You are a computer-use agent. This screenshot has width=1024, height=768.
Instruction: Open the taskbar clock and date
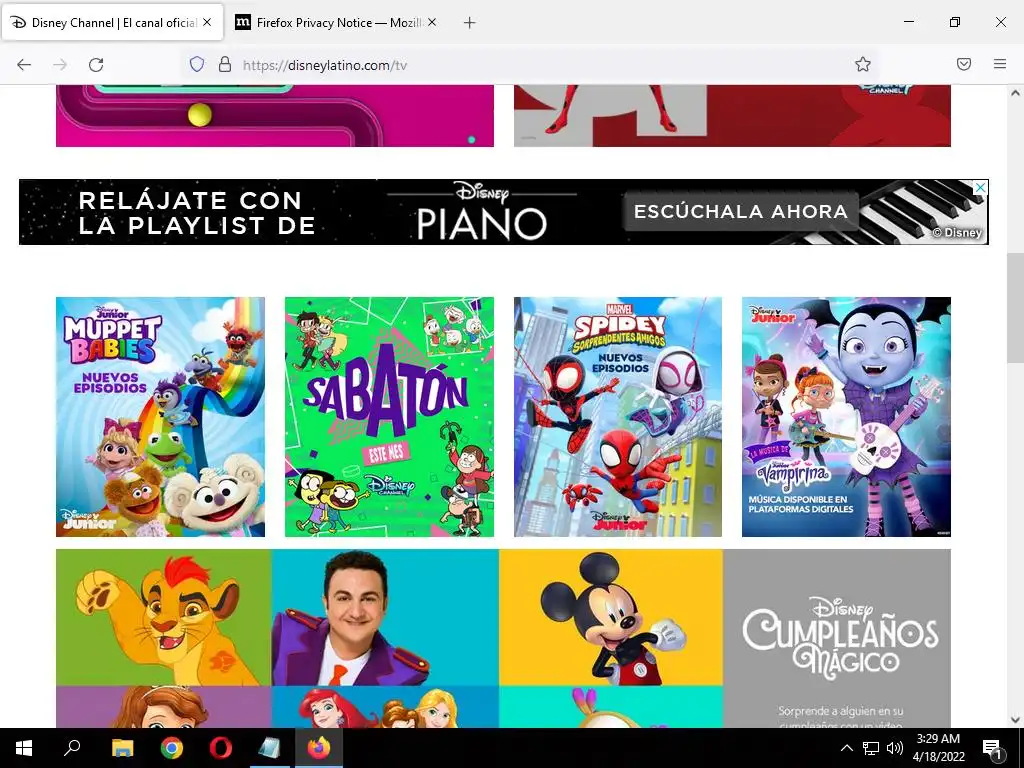(x=938, y=748)
